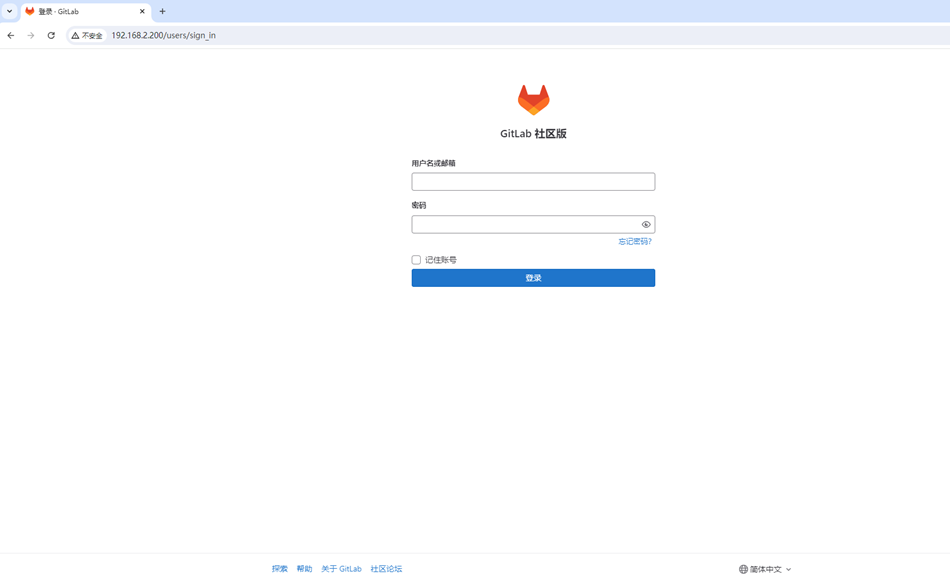Click the 用户名或邮箱 field label
Viewport: 950px width, 585px height.
(x=433, y=164)
